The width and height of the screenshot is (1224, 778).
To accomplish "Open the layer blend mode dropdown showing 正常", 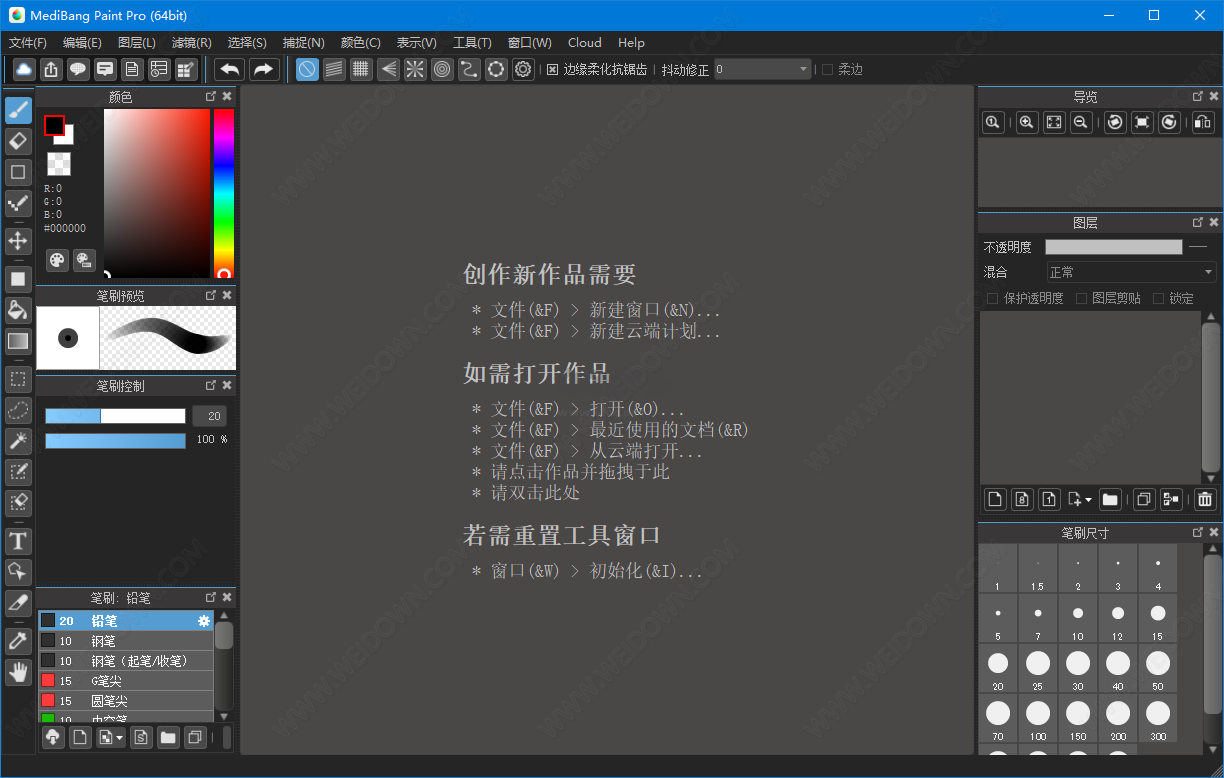I will coord(1130,271).
